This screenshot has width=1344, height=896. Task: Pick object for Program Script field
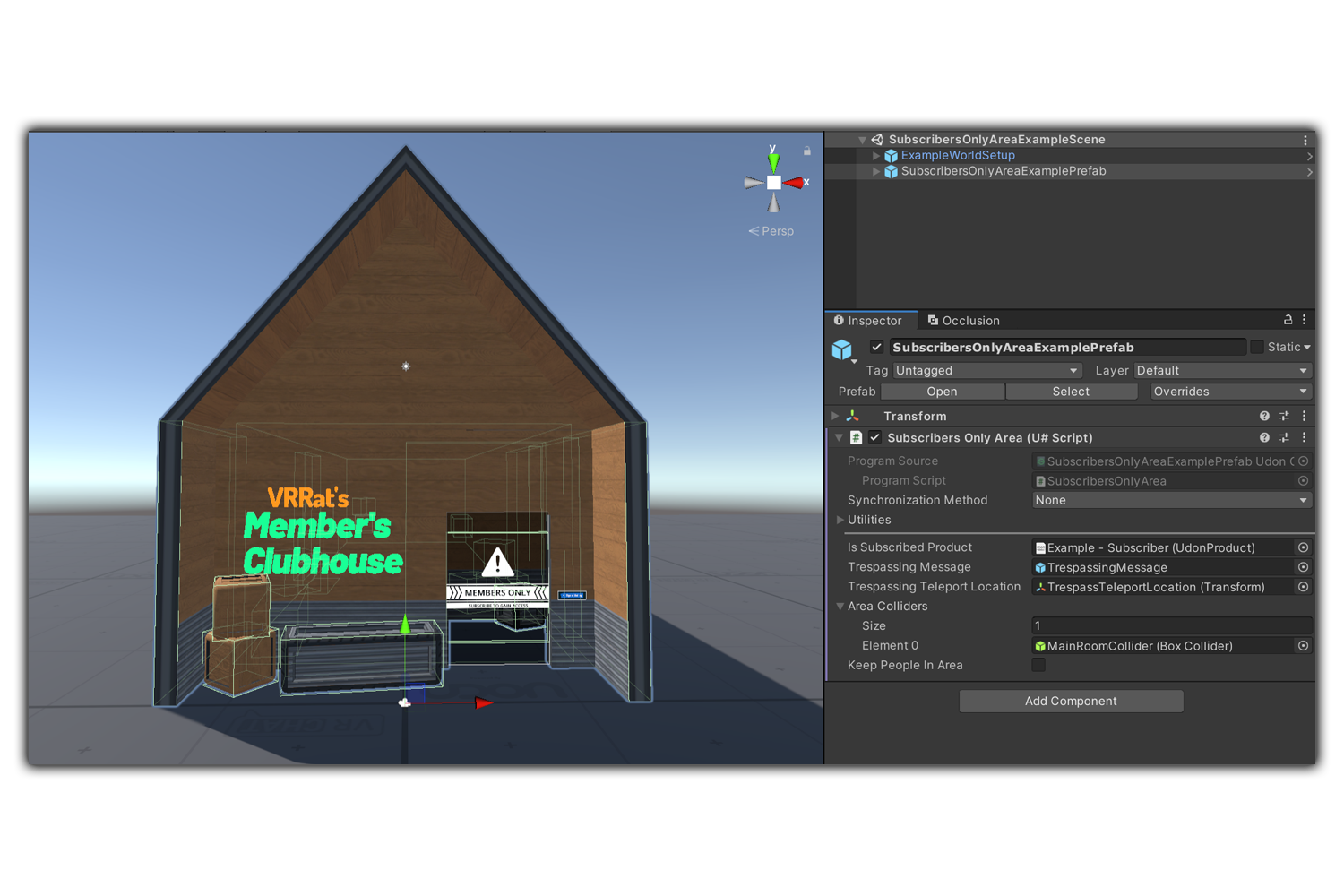(x=1304, y=481)
